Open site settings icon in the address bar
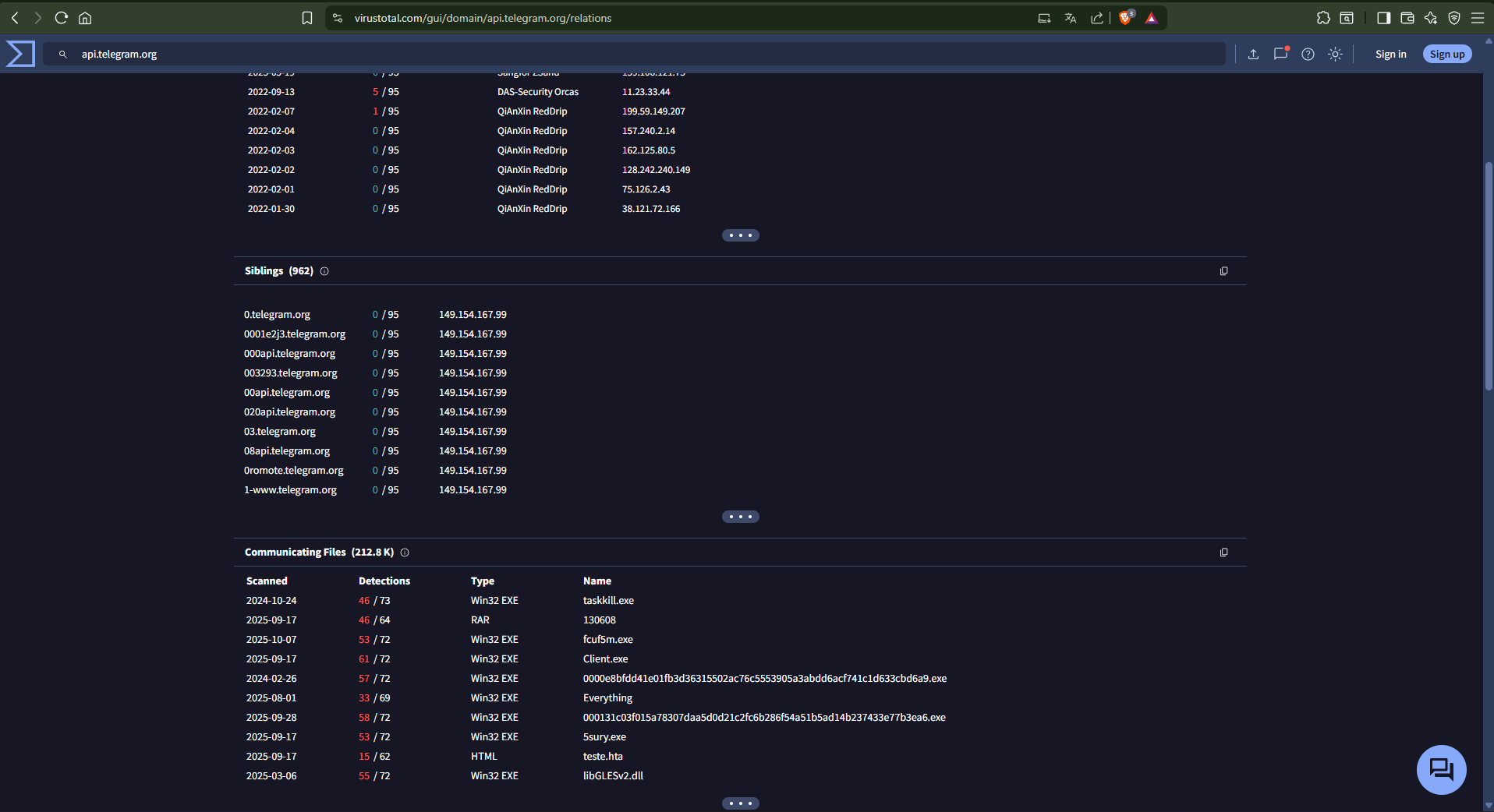 point(338,18)
